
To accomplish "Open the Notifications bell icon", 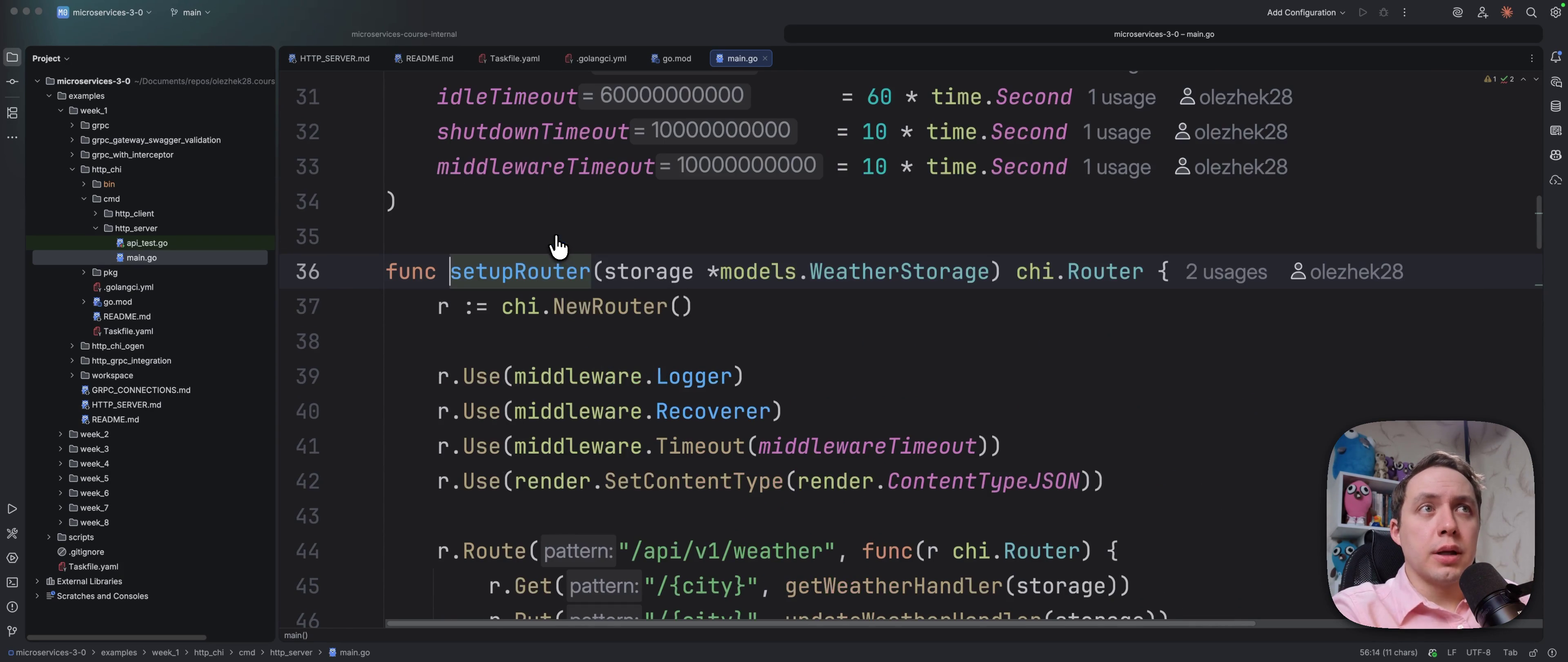I will tap(1556, 57).
